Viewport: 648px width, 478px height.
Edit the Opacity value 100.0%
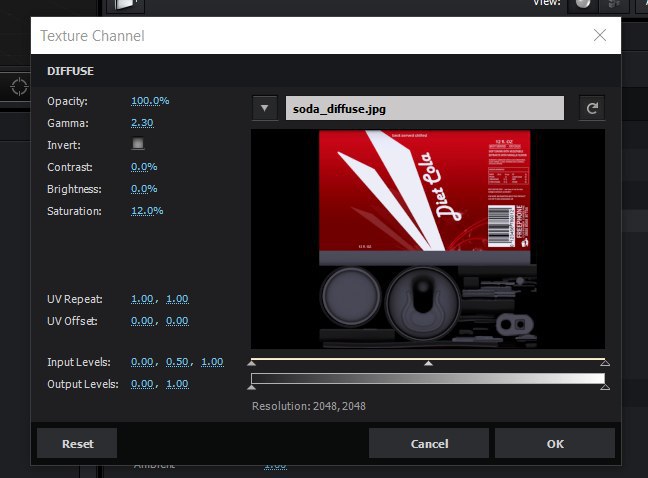tap(150, 101)
